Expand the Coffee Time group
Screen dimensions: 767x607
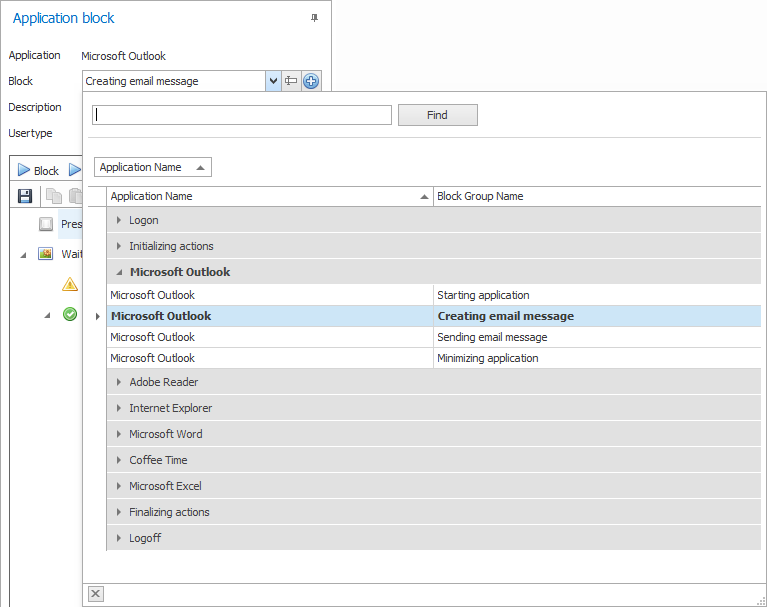[118, 460]
